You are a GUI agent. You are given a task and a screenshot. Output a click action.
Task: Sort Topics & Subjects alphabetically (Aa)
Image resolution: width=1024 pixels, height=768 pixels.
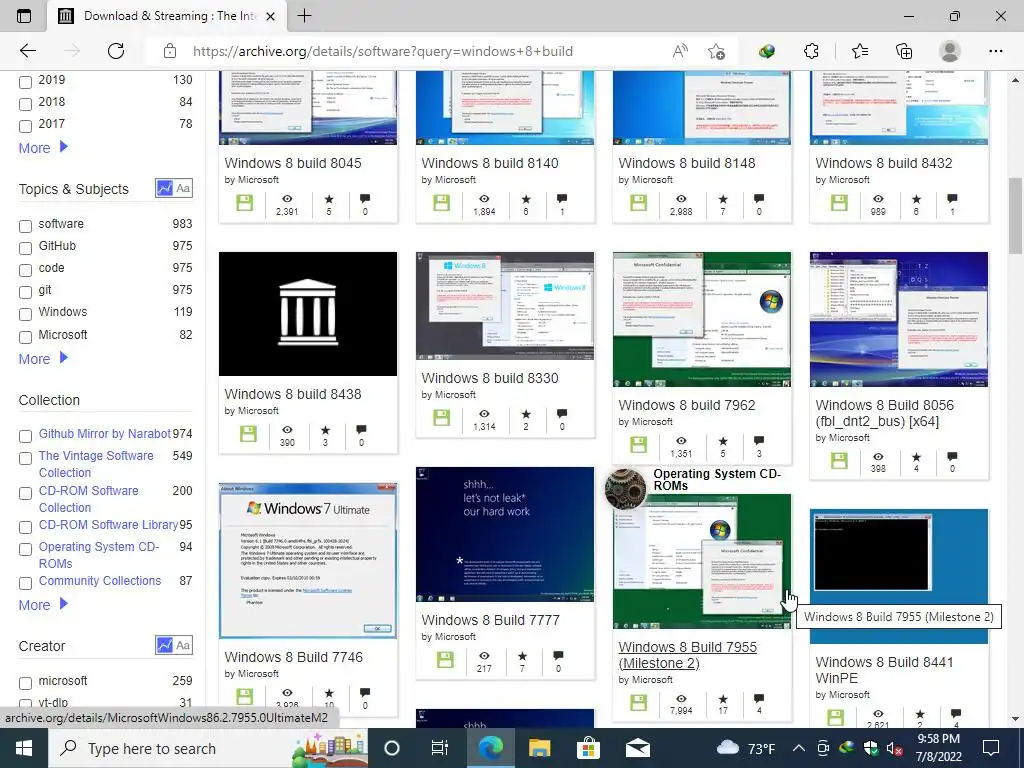coord(184,188)
